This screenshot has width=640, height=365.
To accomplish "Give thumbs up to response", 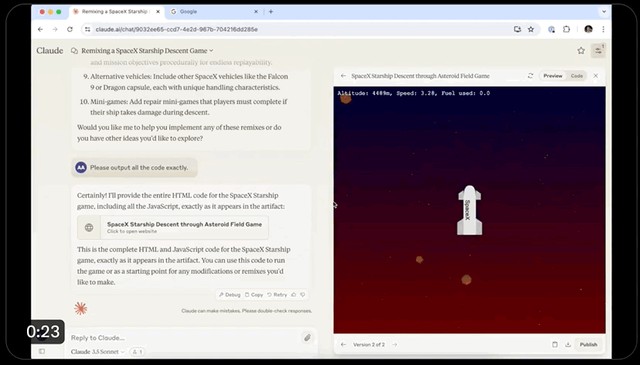I will pos(293,295).
